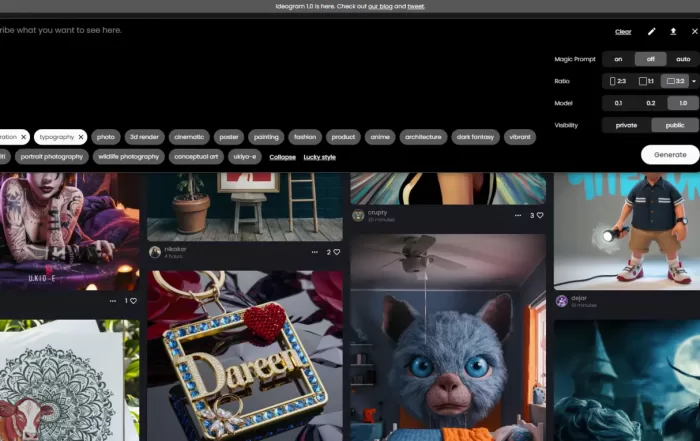Click the Lucky style link
The height and width of the screenshot is (441, 700).
[x=320, y=157]
